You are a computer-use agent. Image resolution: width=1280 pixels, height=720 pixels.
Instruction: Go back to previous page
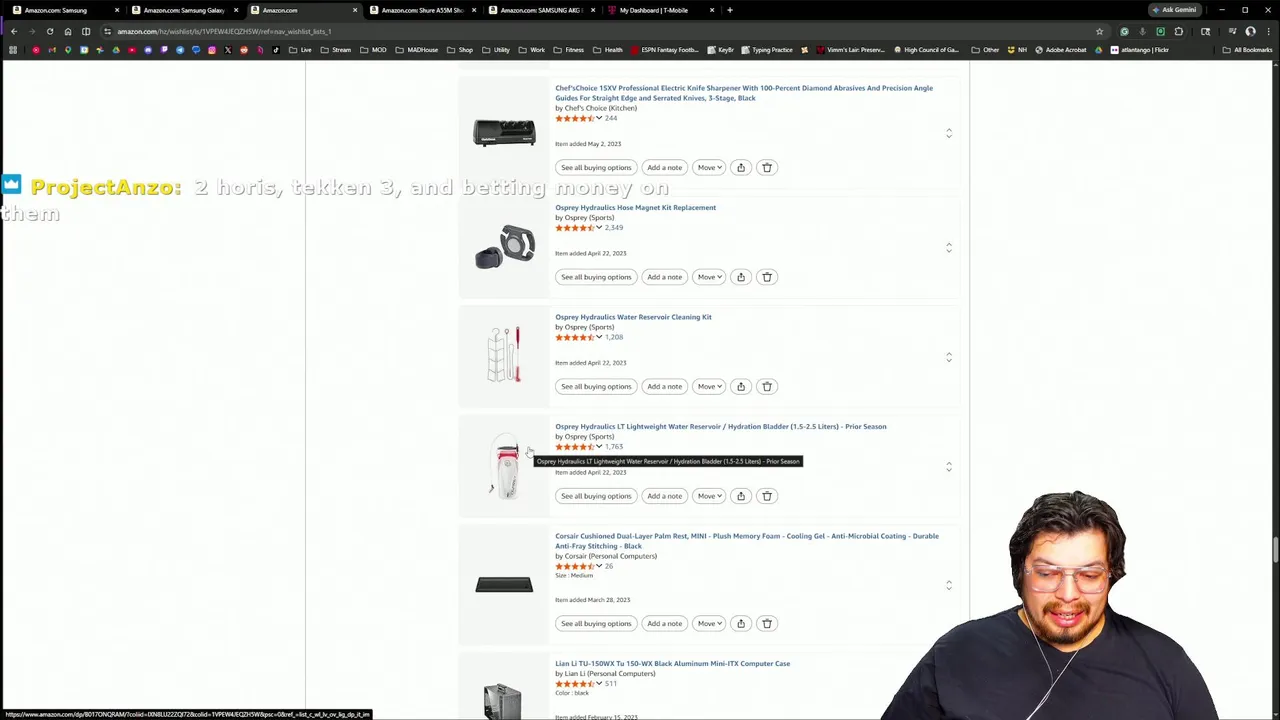(14, 31)
